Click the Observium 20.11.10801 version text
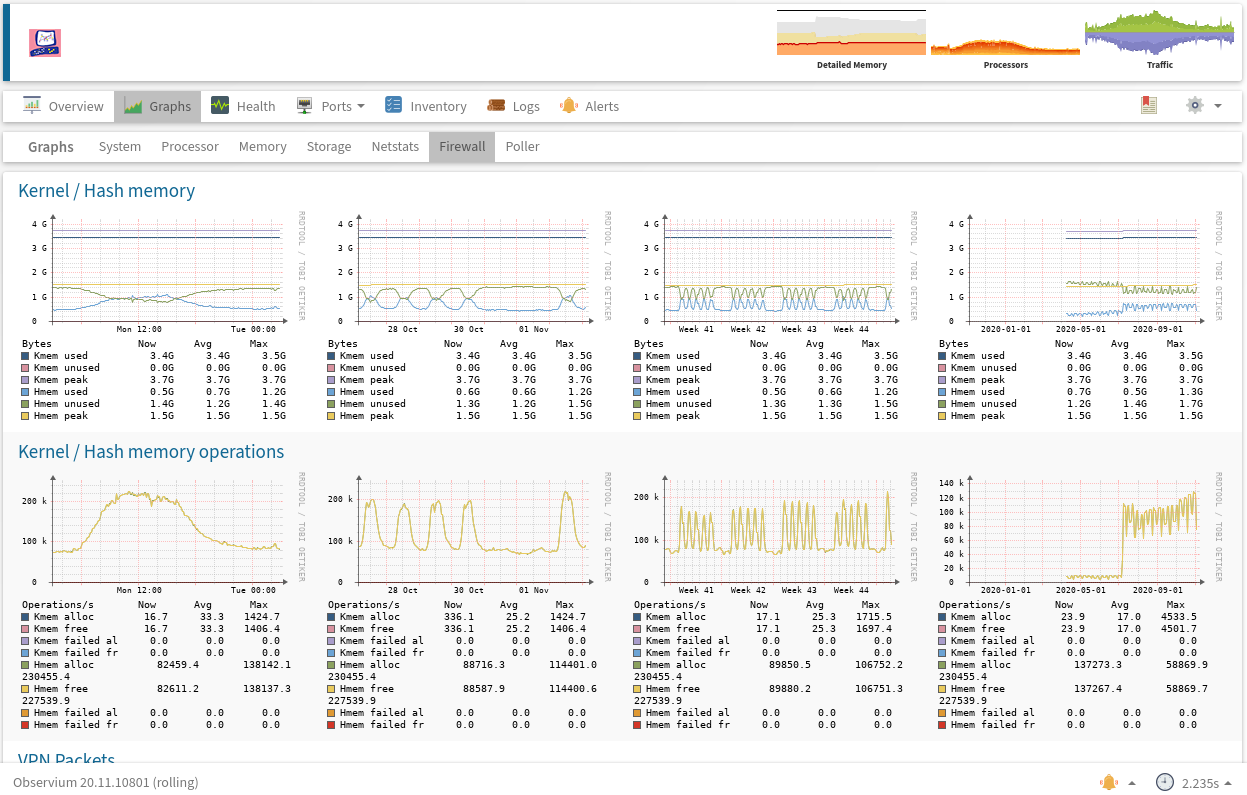 point(106,782)
